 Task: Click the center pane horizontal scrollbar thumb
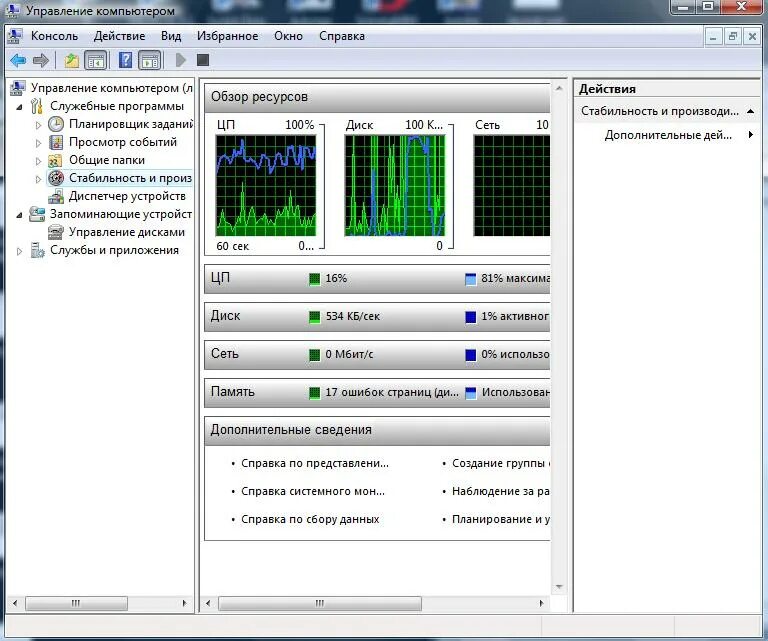(319, 603)
